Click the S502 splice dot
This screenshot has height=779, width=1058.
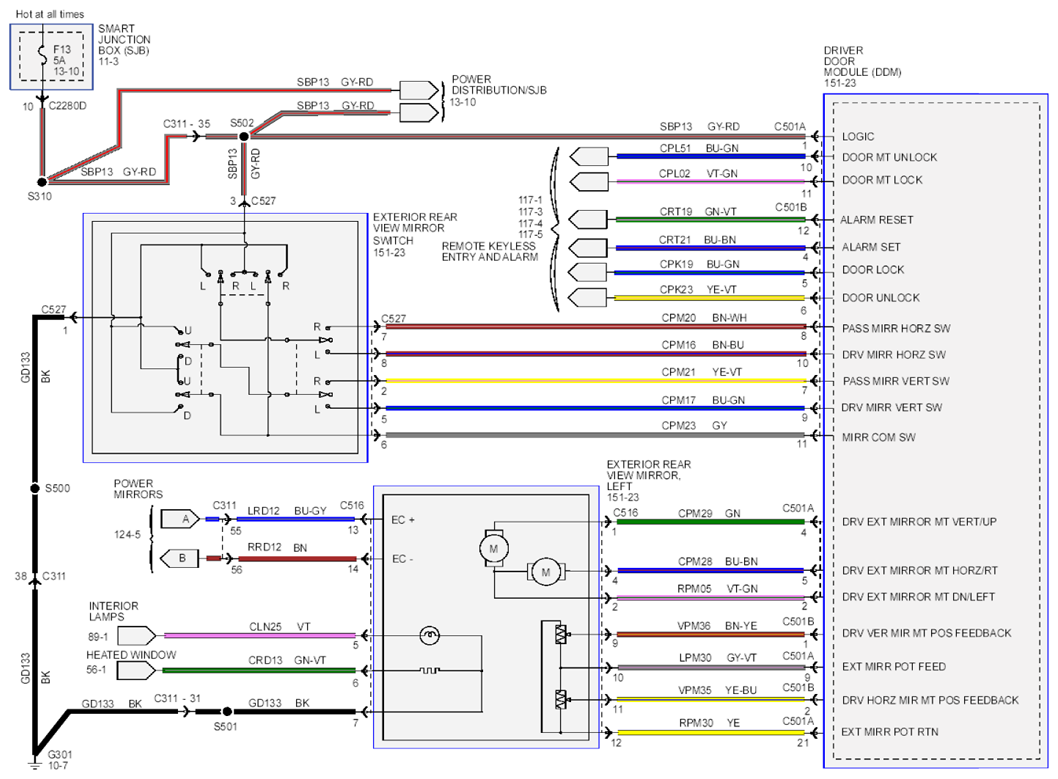click(x=244, y=136)
